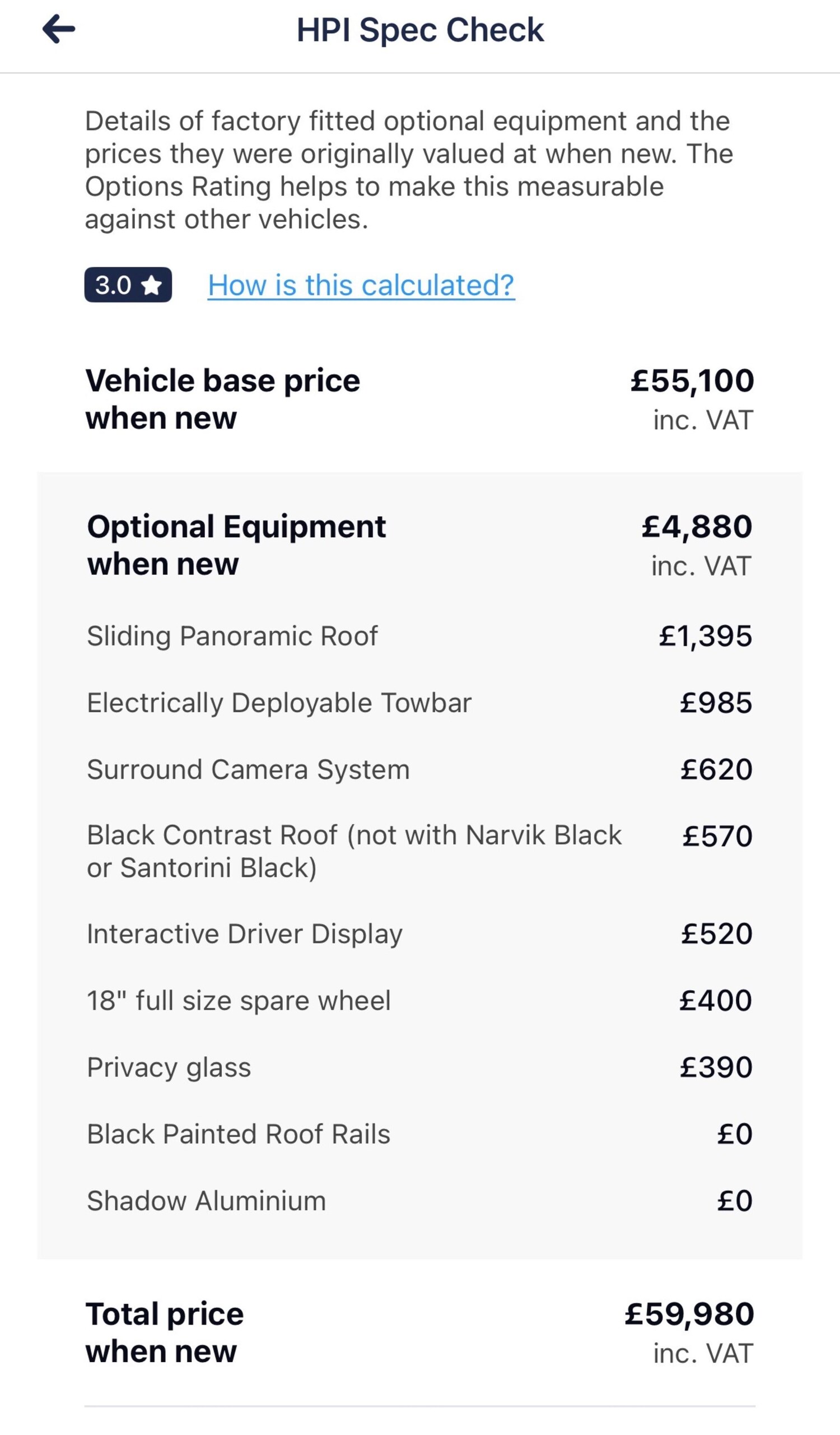The width and height of the screenshot is (840, 1435).
Task: Select the Black Contrast Roof option
Action: point(353,851)
